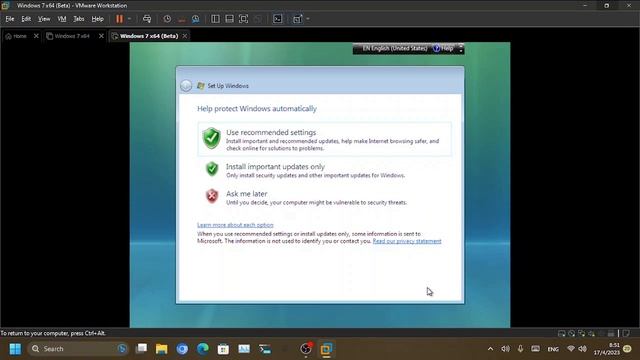Screen dimensions: 640x360
Task: Click the network adapter status icon
Action: click(582, 333)
